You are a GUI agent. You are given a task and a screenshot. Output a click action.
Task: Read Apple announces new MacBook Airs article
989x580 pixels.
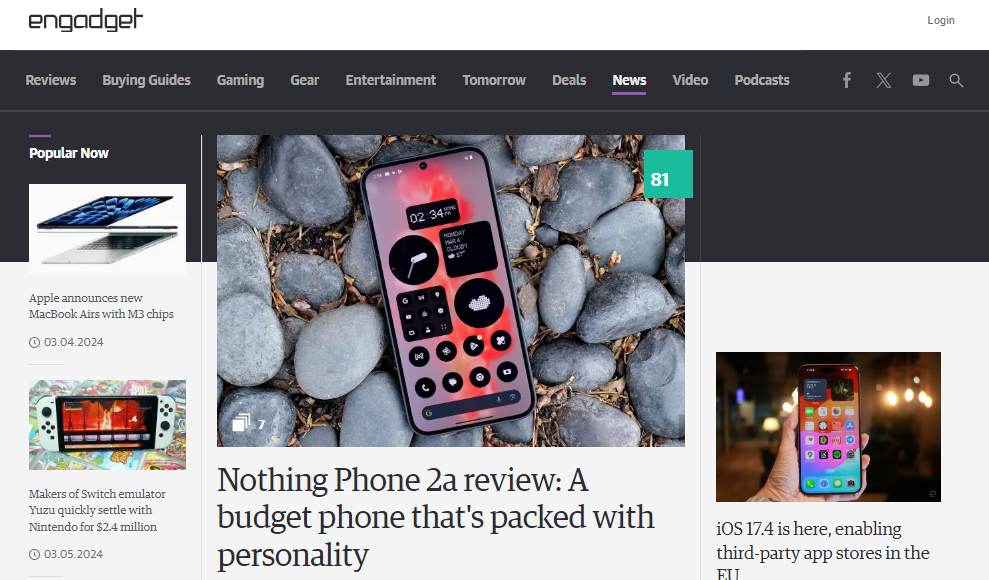101,306
